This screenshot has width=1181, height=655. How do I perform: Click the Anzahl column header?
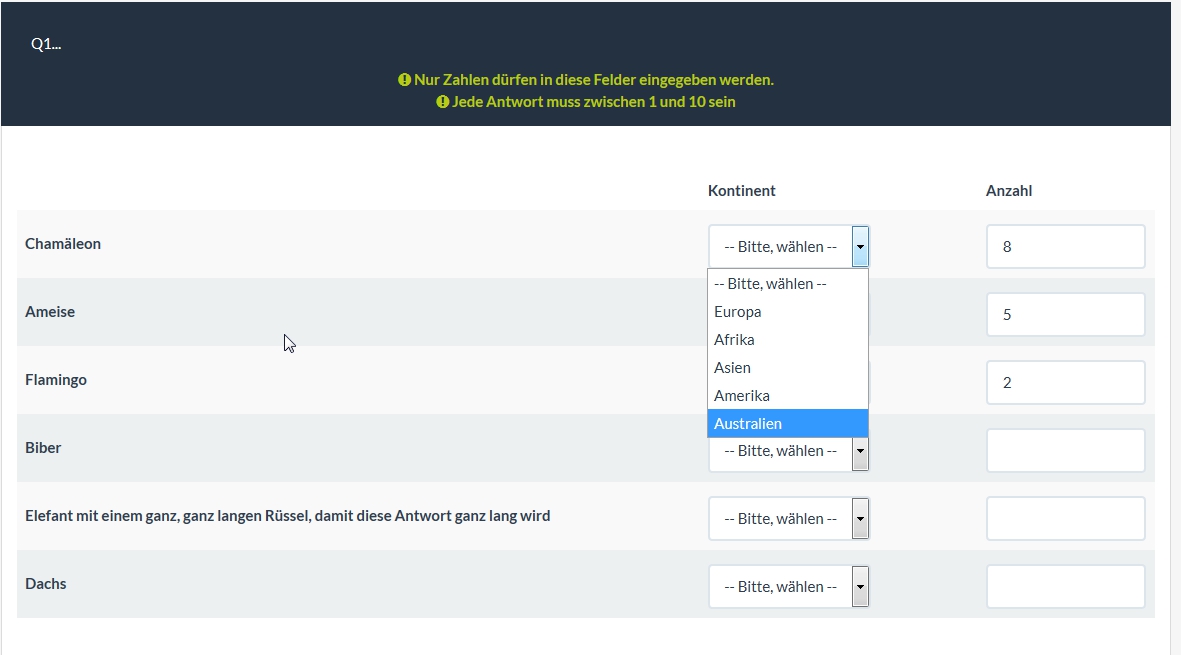(x=1008, y=191)
